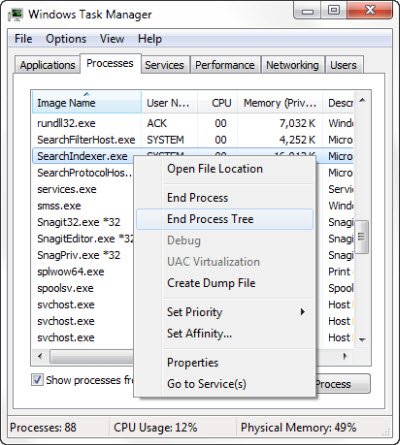This screenshot has width=400, height=445.
Task: Click the Task Manager title bar icon
Action: [15, 15]
